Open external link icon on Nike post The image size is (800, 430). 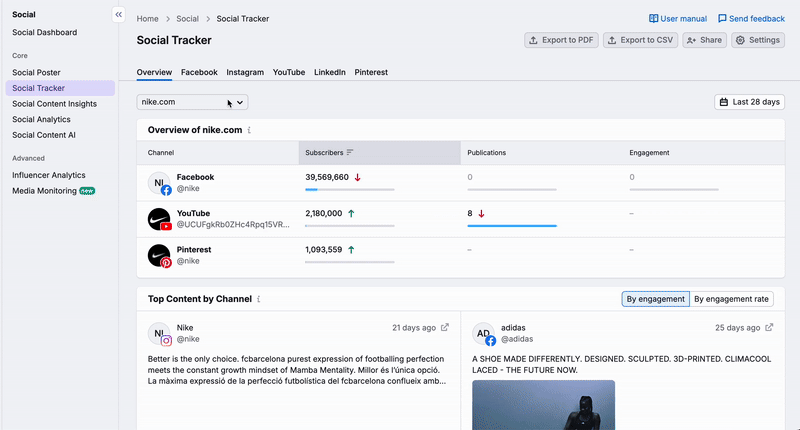tap(445, 328)
